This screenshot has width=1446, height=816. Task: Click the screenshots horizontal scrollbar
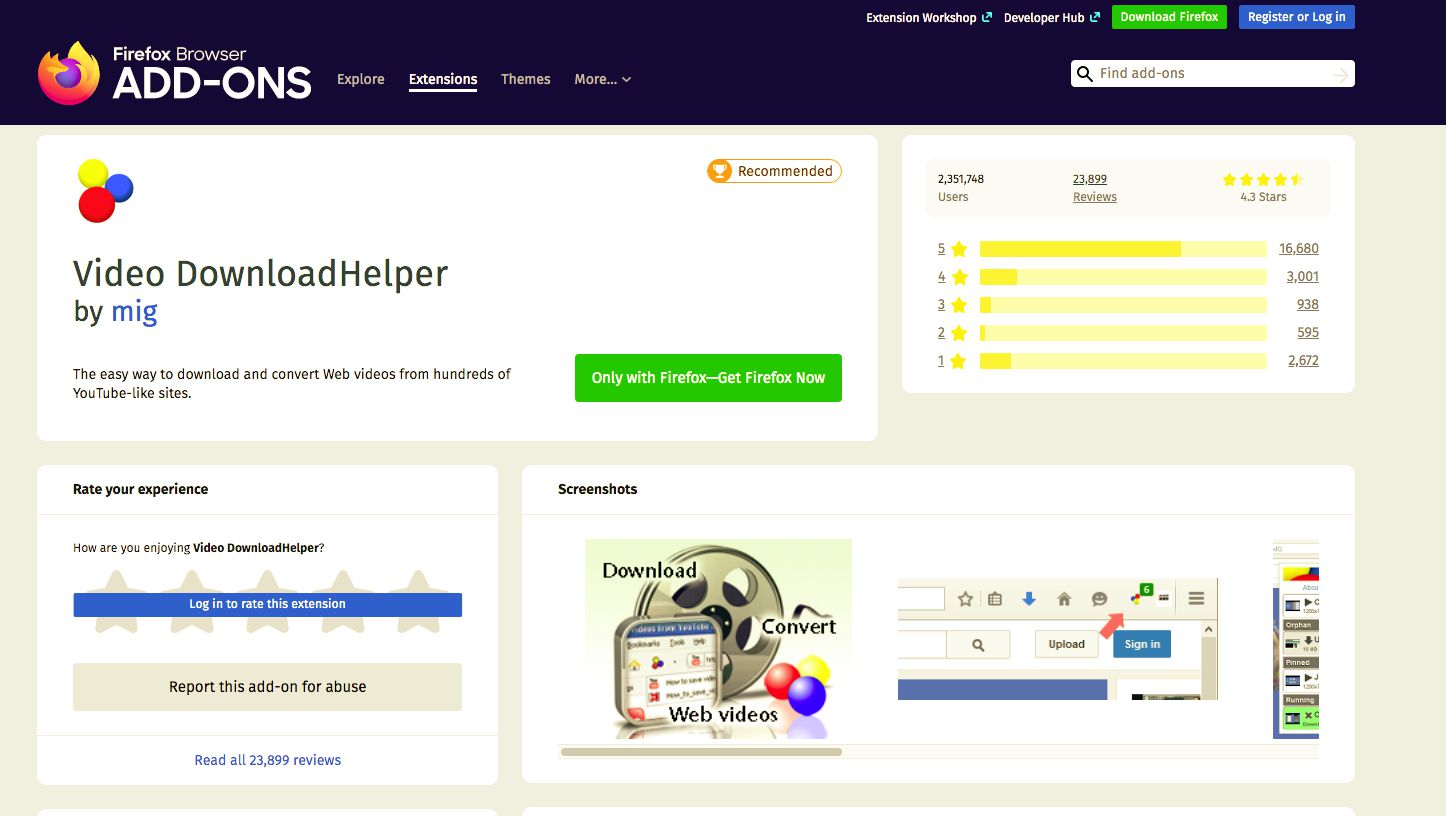tap(701, 752)
